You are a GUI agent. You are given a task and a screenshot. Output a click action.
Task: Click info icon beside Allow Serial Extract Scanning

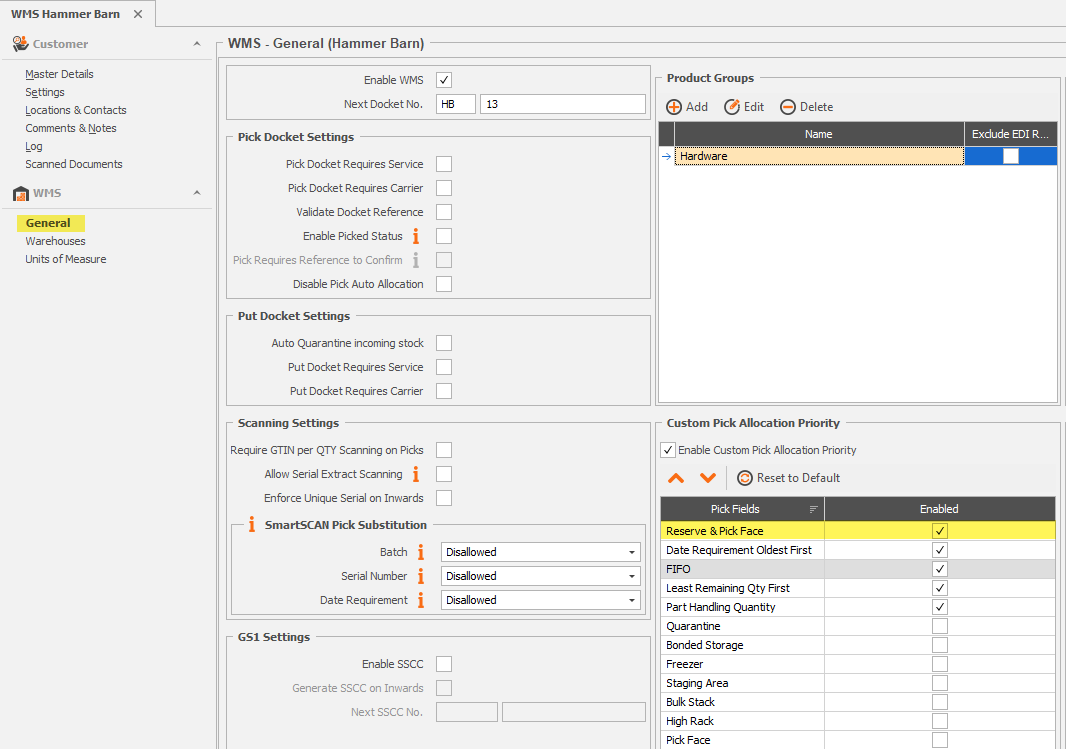coord(416,474)
